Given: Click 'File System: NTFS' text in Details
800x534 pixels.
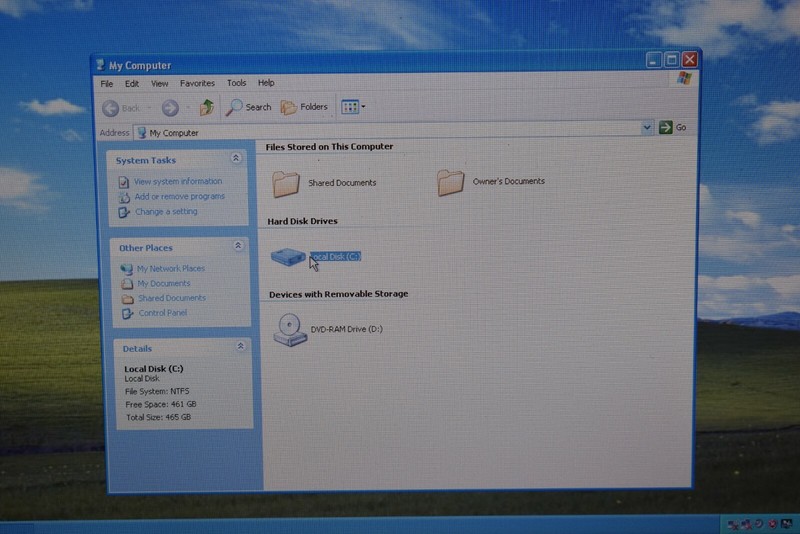Looking at the screenshot, I should (x=157, y=391).
